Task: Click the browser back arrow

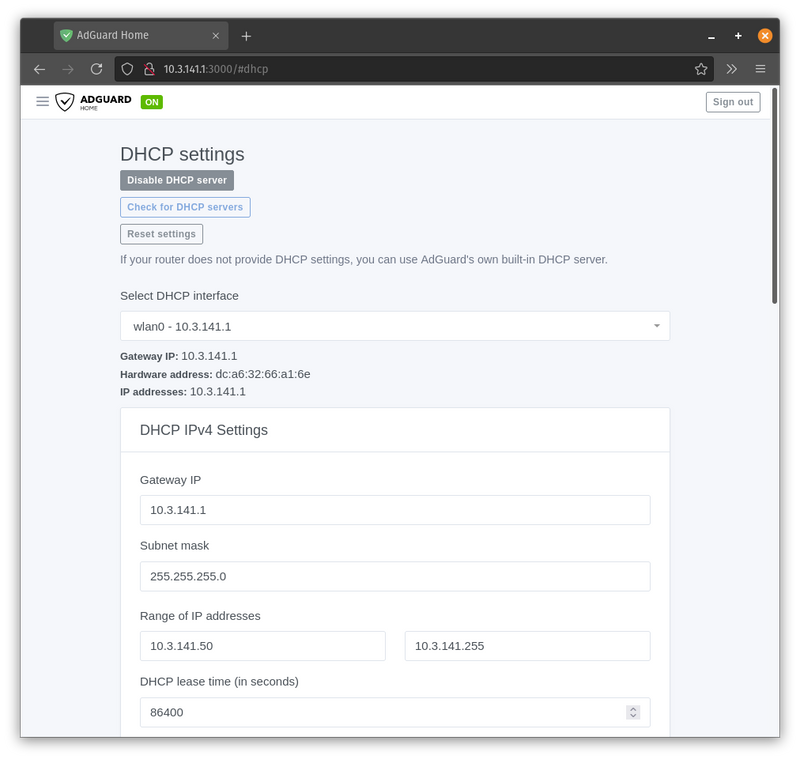Action: pyautogui.click(x=39, y=69)
